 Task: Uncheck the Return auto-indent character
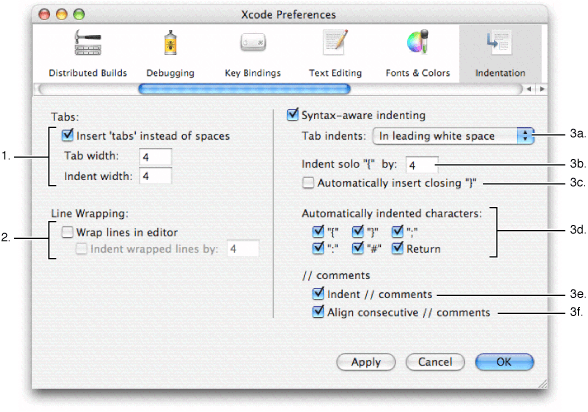(398, 248)
